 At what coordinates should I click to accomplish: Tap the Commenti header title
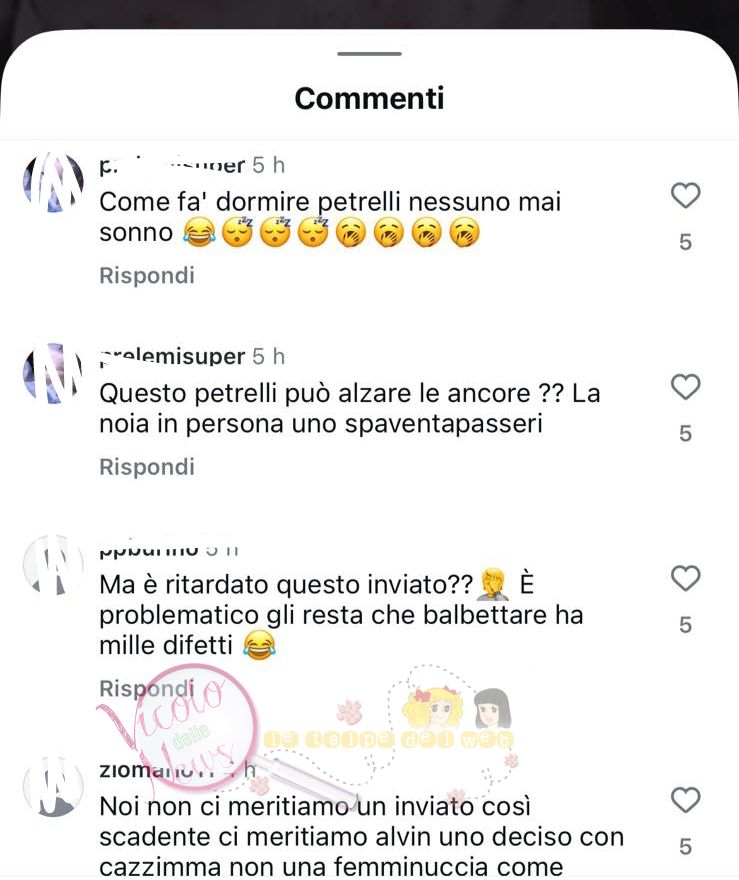click(369, 98)
